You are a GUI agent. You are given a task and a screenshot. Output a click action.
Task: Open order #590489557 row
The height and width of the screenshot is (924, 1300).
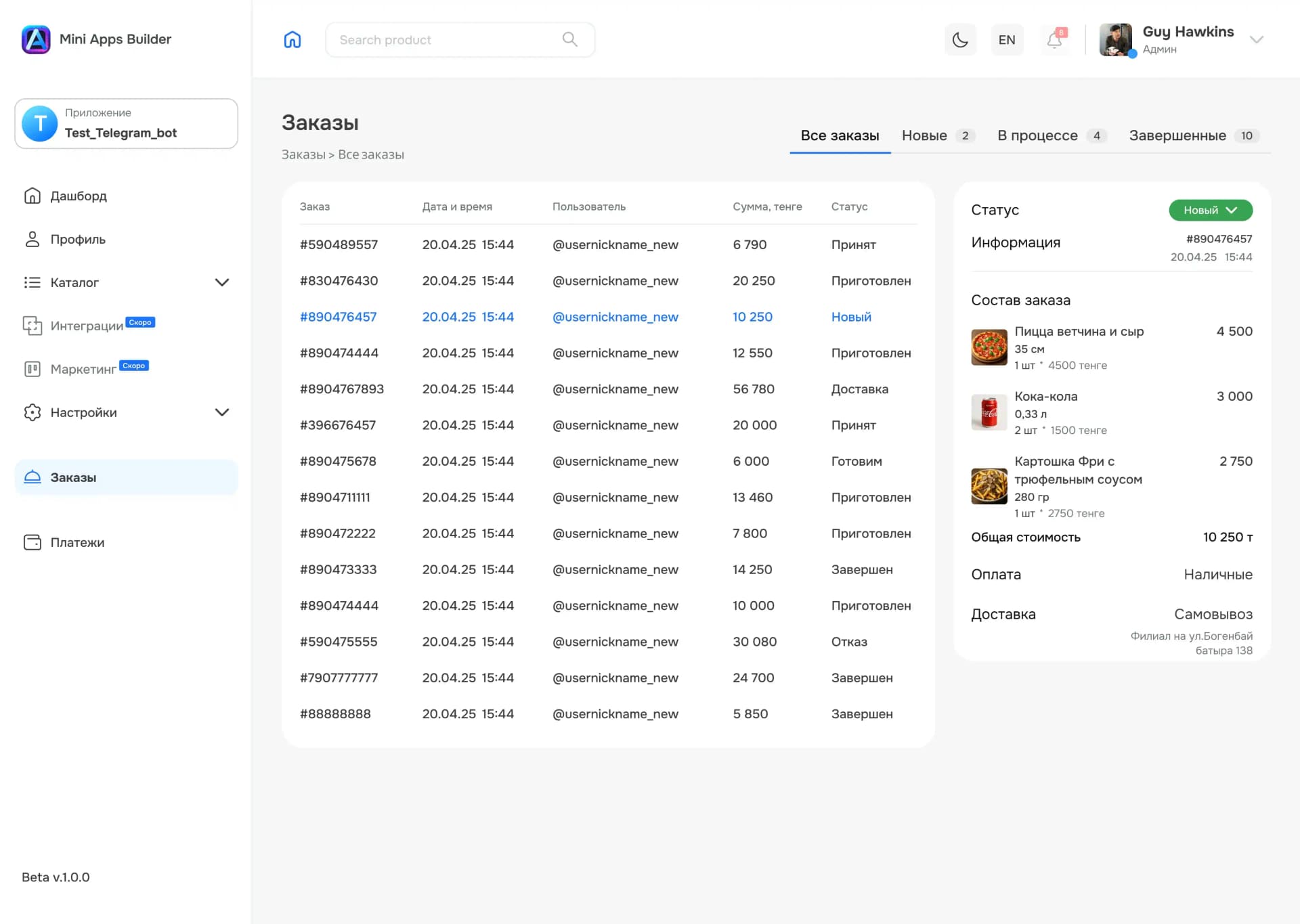click(x=339, y=244)
